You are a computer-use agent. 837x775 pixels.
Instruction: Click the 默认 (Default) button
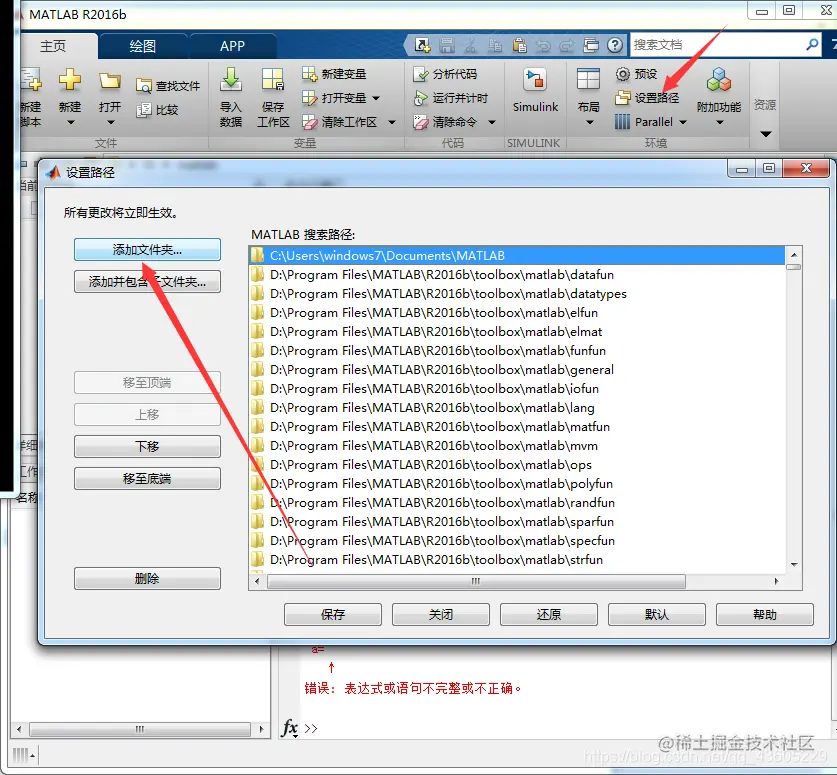pos(657,614)
